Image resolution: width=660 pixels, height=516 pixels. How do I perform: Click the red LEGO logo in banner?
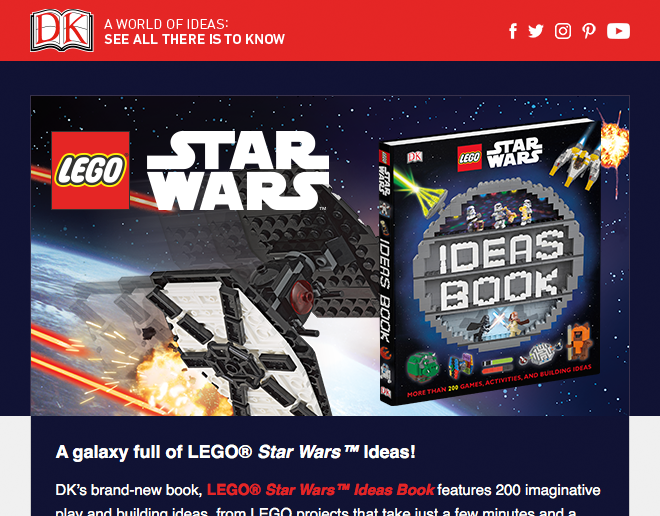pos(90,170)
